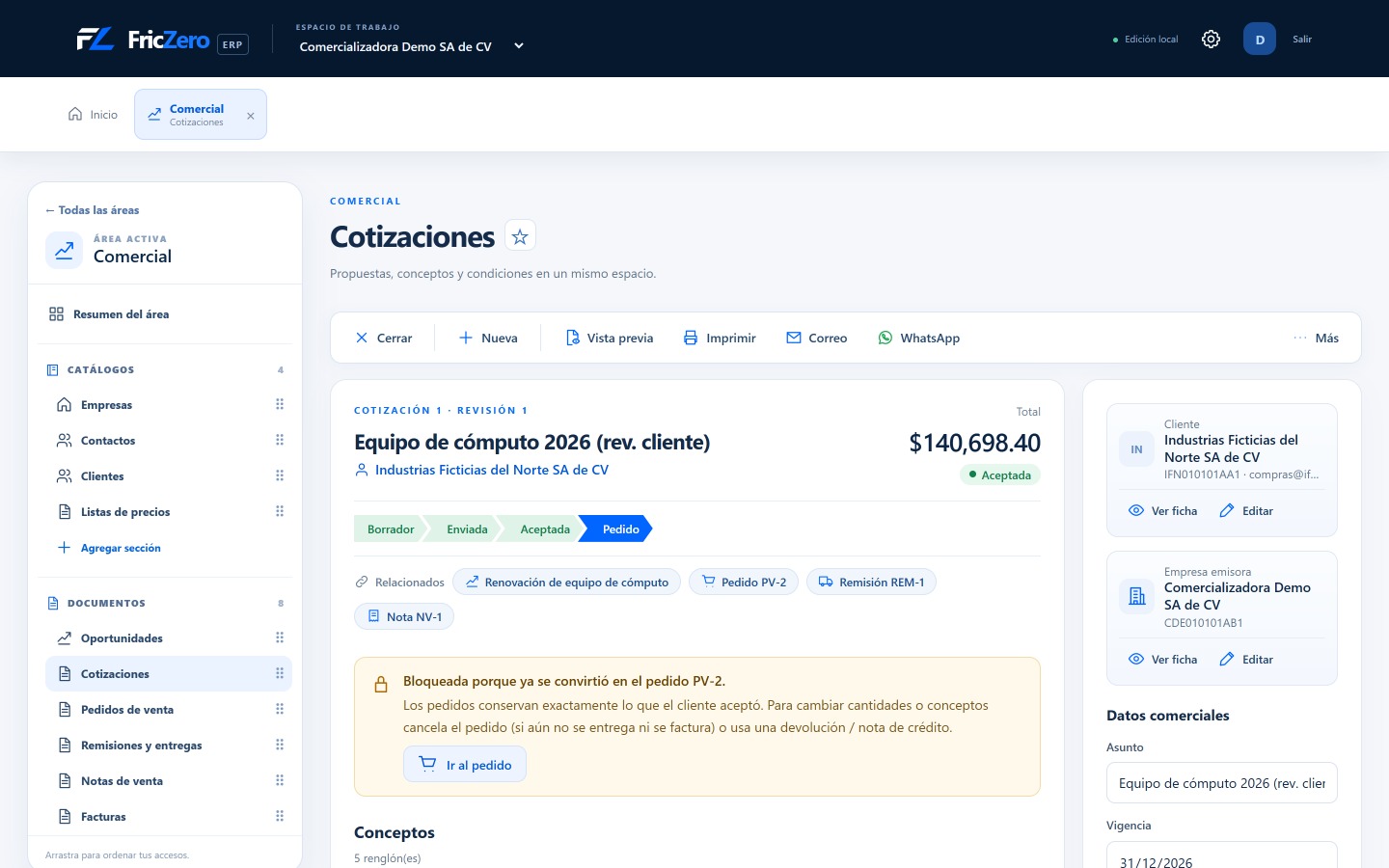Click drag handle beside Oportunidades
Screen dimensions: 1389x868
(x=280, y=638)
